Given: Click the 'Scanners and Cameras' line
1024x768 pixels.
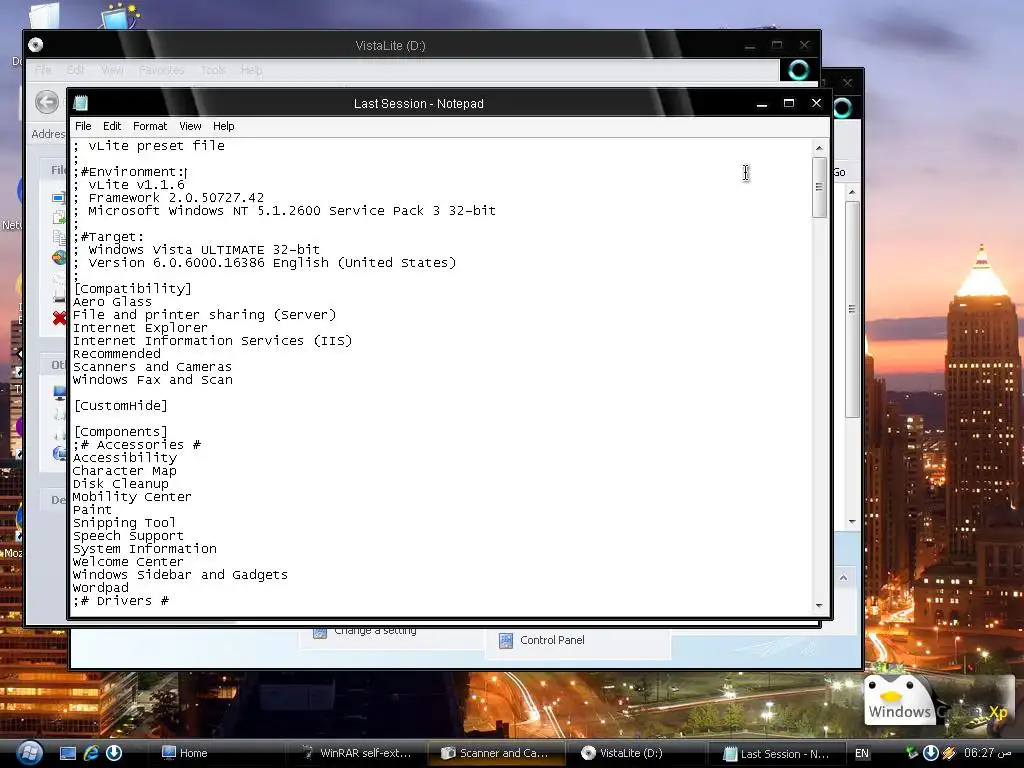Looking at the screenshot, I should point(152,367).
